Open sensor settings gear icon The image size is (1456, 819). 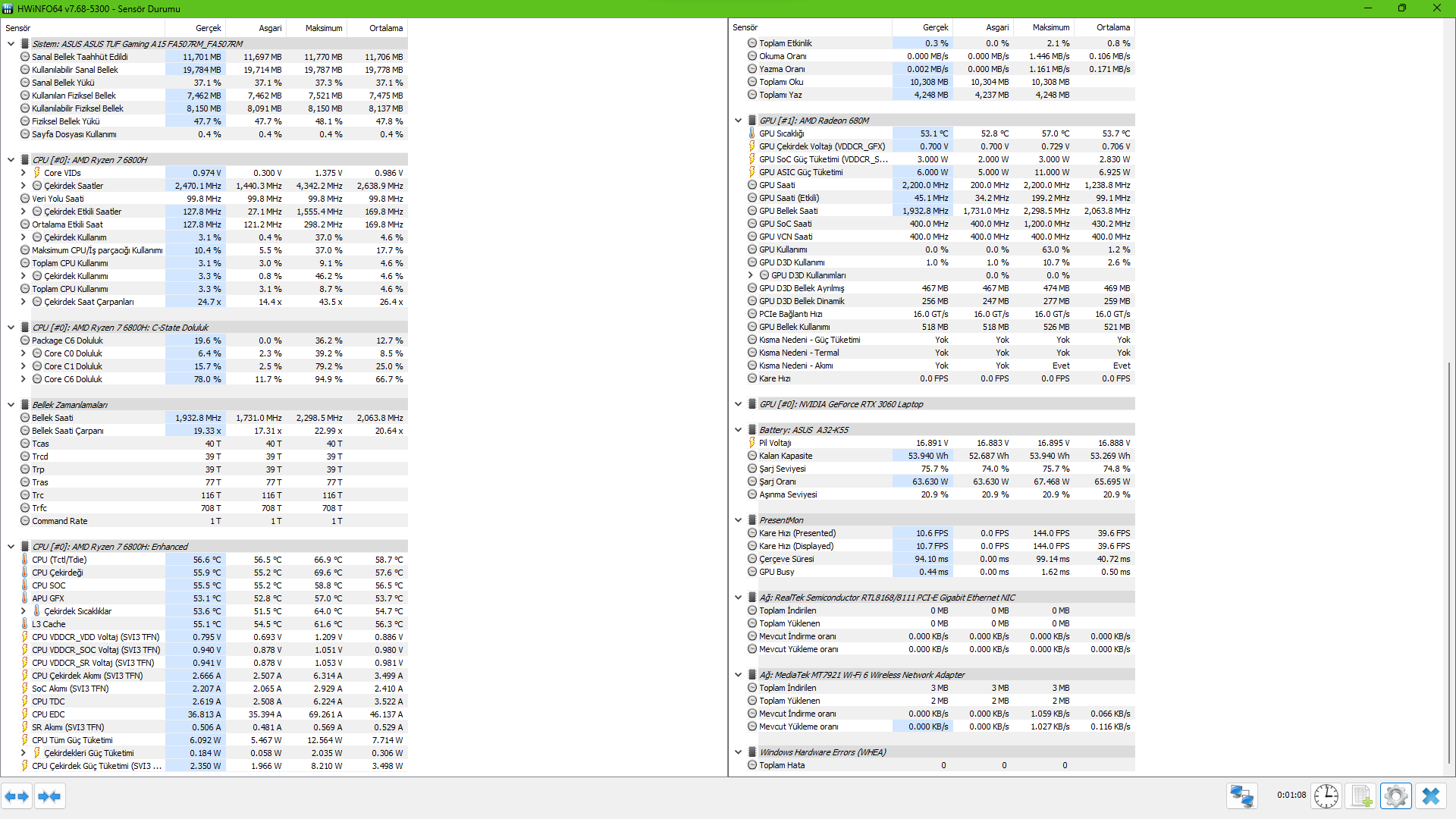(1395, 796)
